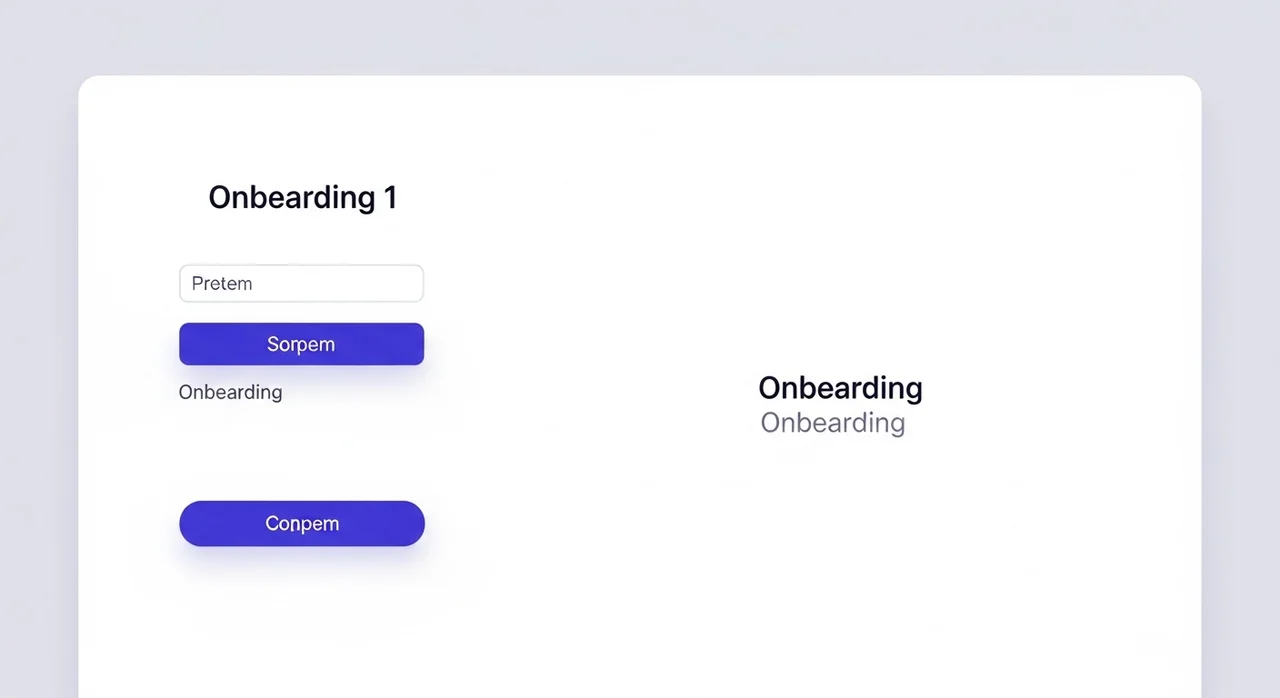The image size is (1280, 698).
Task: Click Onbearding link below Sorpem button
Action: tap(230, 392)
